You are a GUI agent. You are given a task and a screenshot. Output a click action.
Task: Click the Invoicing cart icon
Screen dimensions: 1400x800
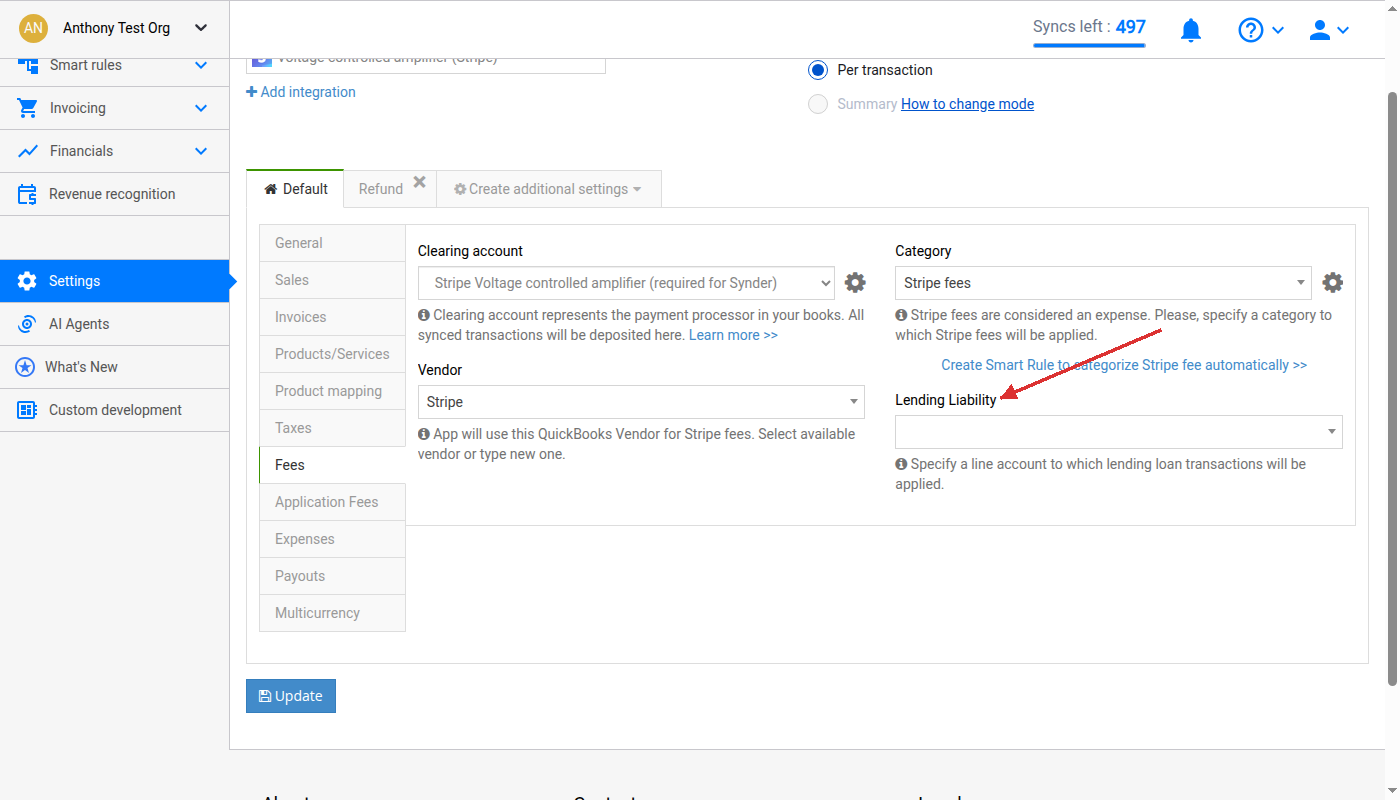[x=27, y=108]
